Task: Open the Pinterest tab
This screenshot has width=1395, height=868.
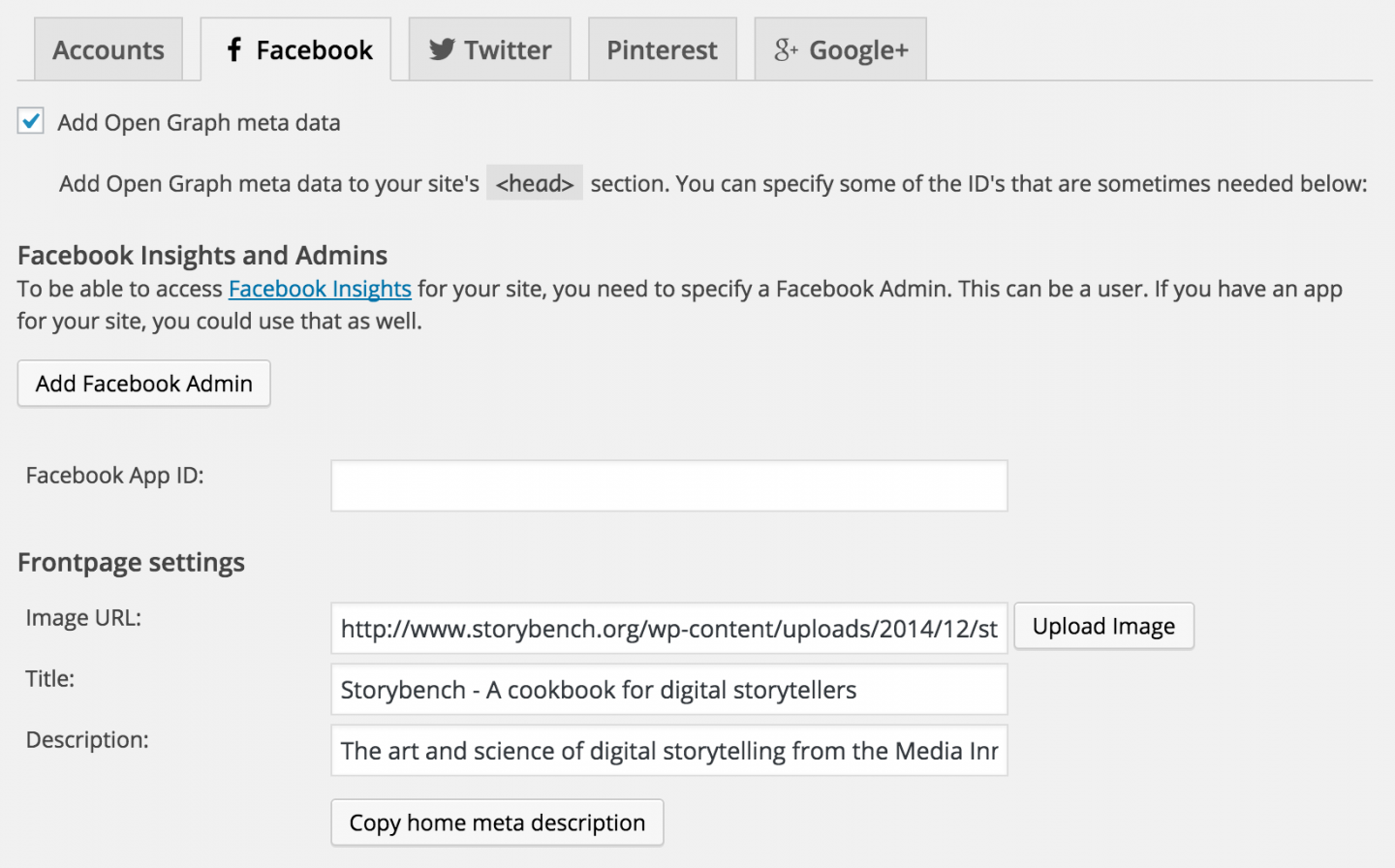Action: pyautogui.click(x=663, y=49)
